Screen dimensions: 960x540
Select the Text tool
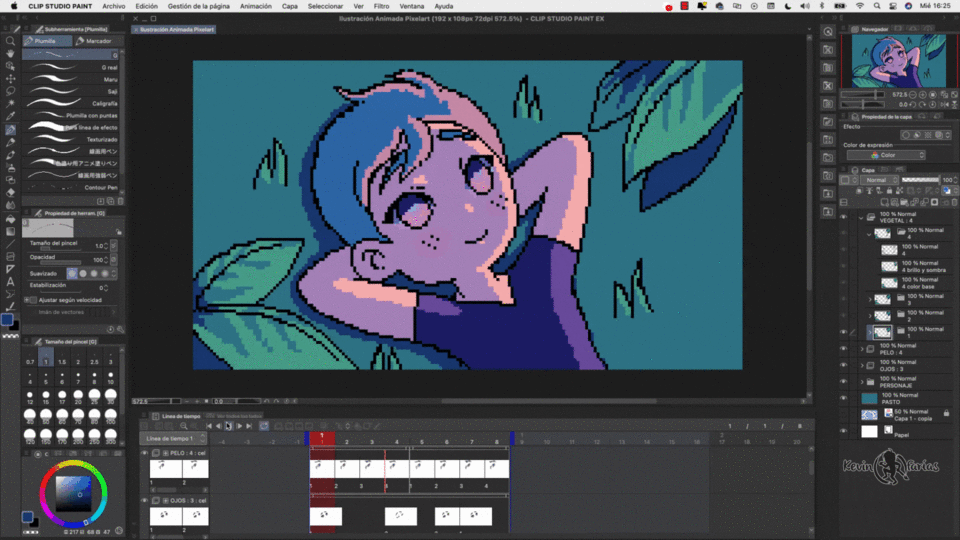[10, 282]
